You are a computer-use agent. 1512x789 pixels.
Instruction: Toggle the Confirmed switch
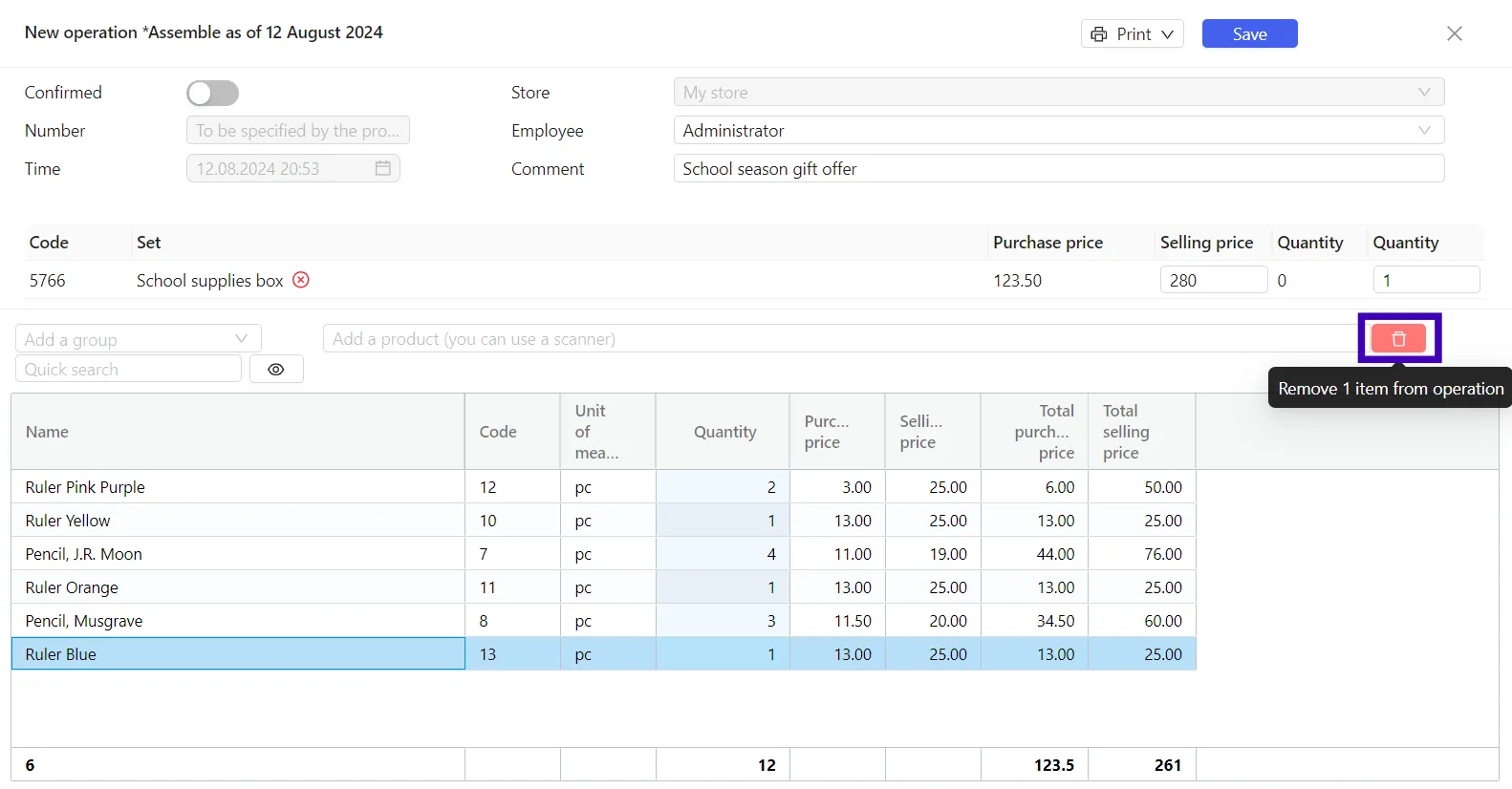(212, 93)
